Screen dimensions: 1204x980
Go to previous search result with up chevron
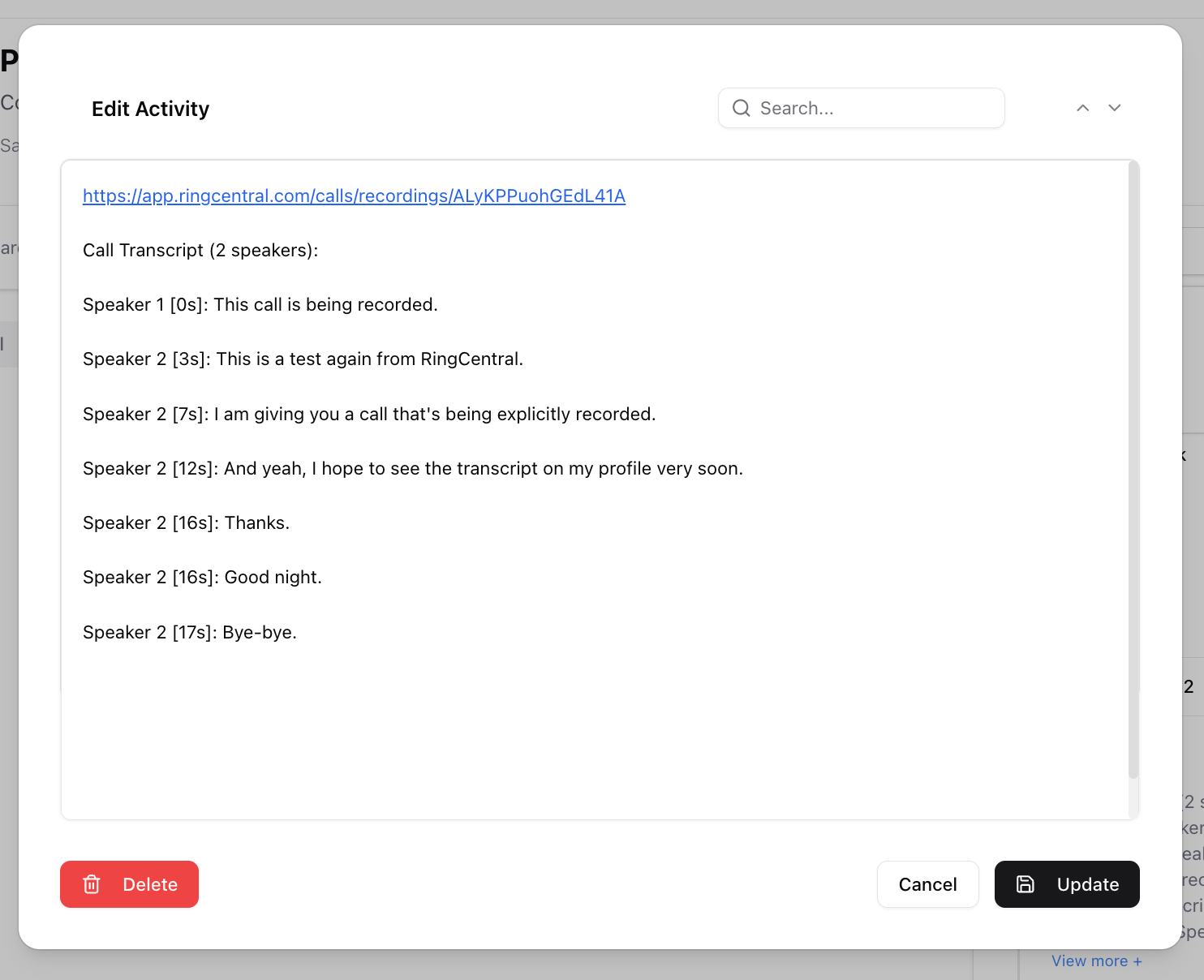pos(1082,108)
